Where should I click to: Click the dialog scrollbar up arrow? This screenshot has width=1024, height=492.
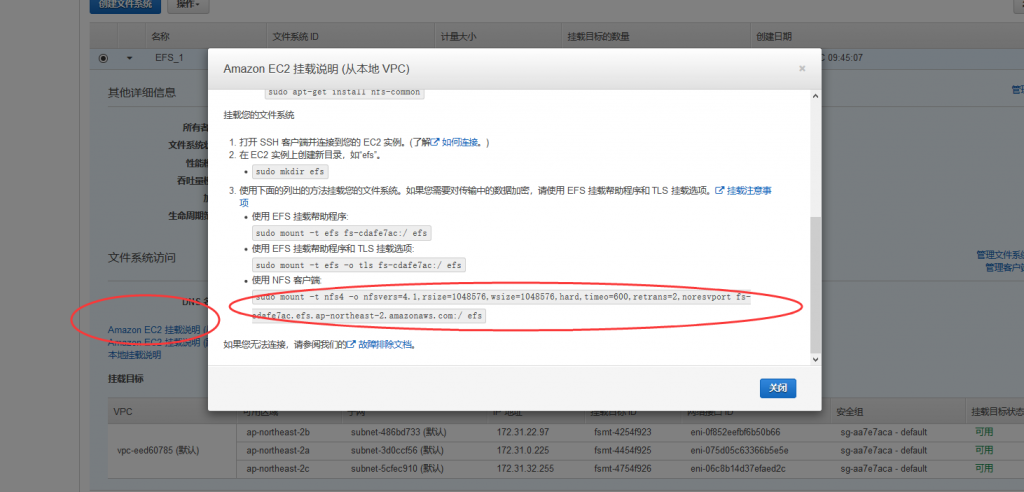click(815, 95)
